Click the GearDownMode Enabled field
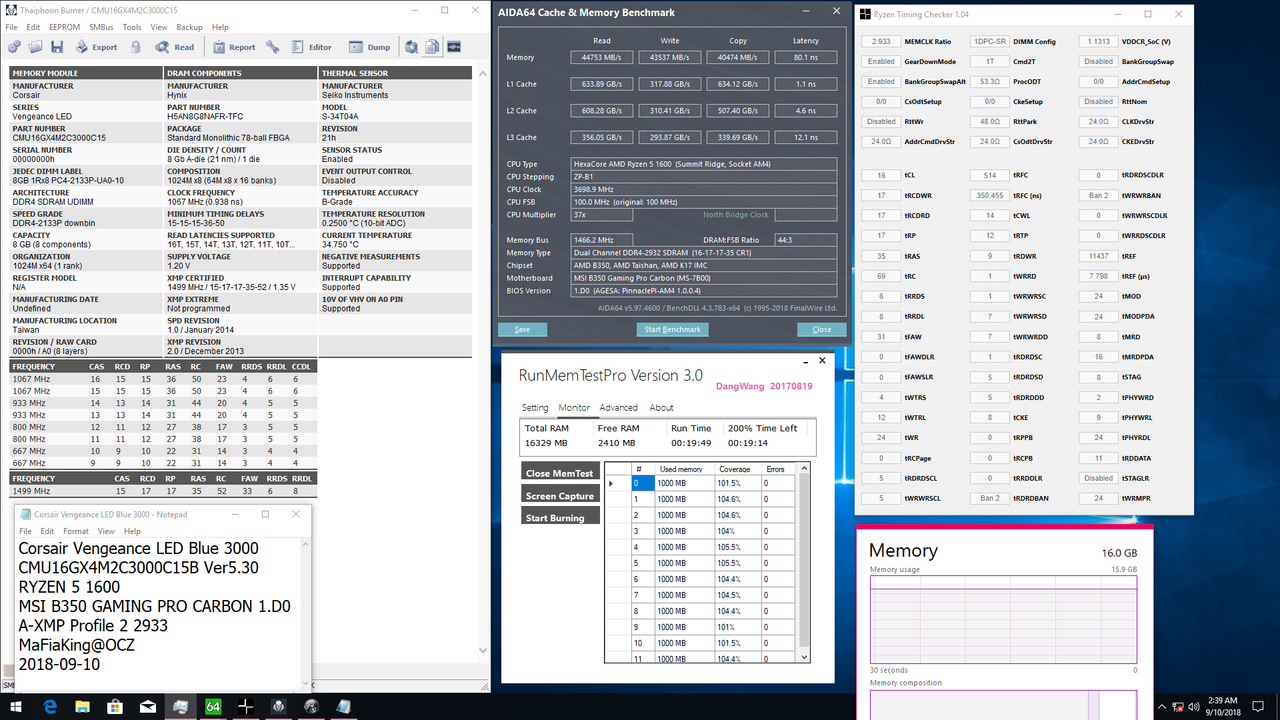Viewport: 1280px width, 720px height. pos(881,61)
